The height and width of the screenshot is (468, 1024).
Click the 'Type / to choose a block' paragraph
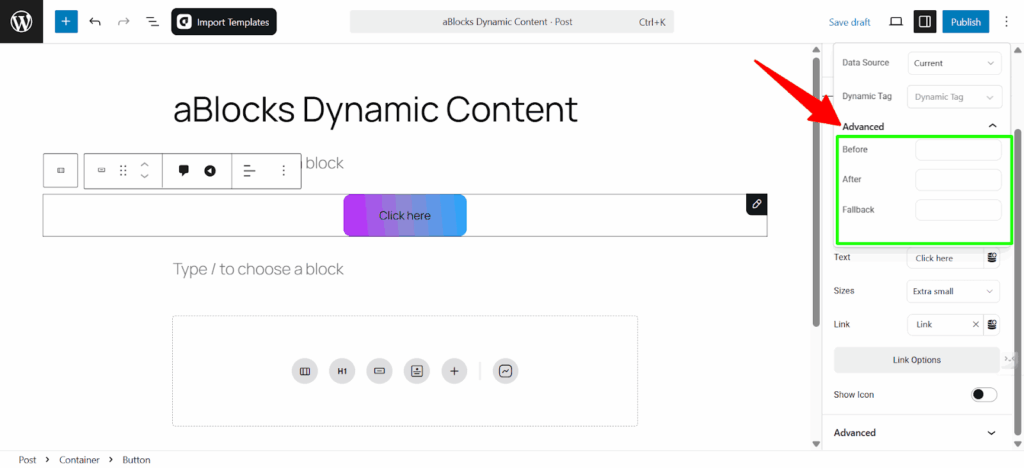258,269
